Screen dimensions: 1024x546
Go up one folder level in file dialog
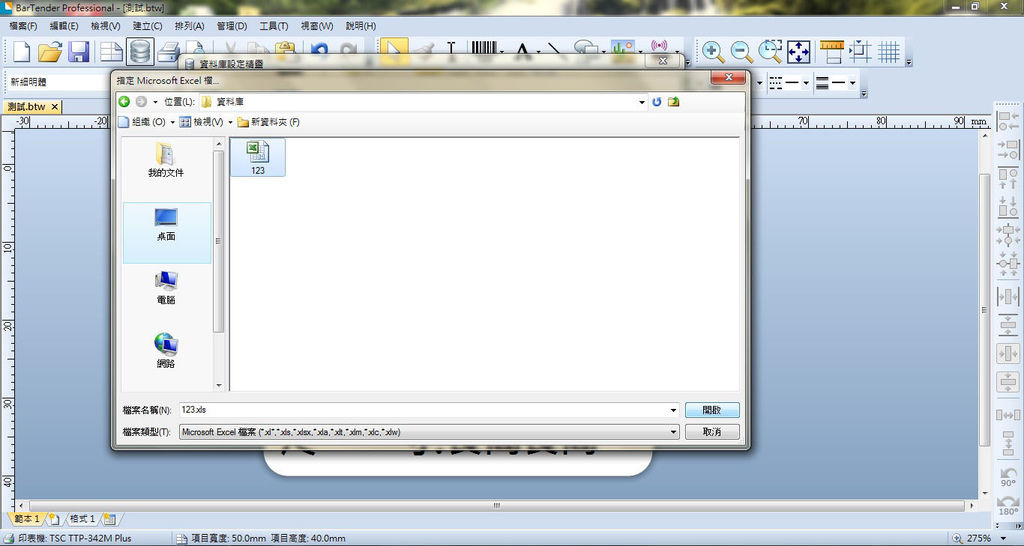[674, 102]
